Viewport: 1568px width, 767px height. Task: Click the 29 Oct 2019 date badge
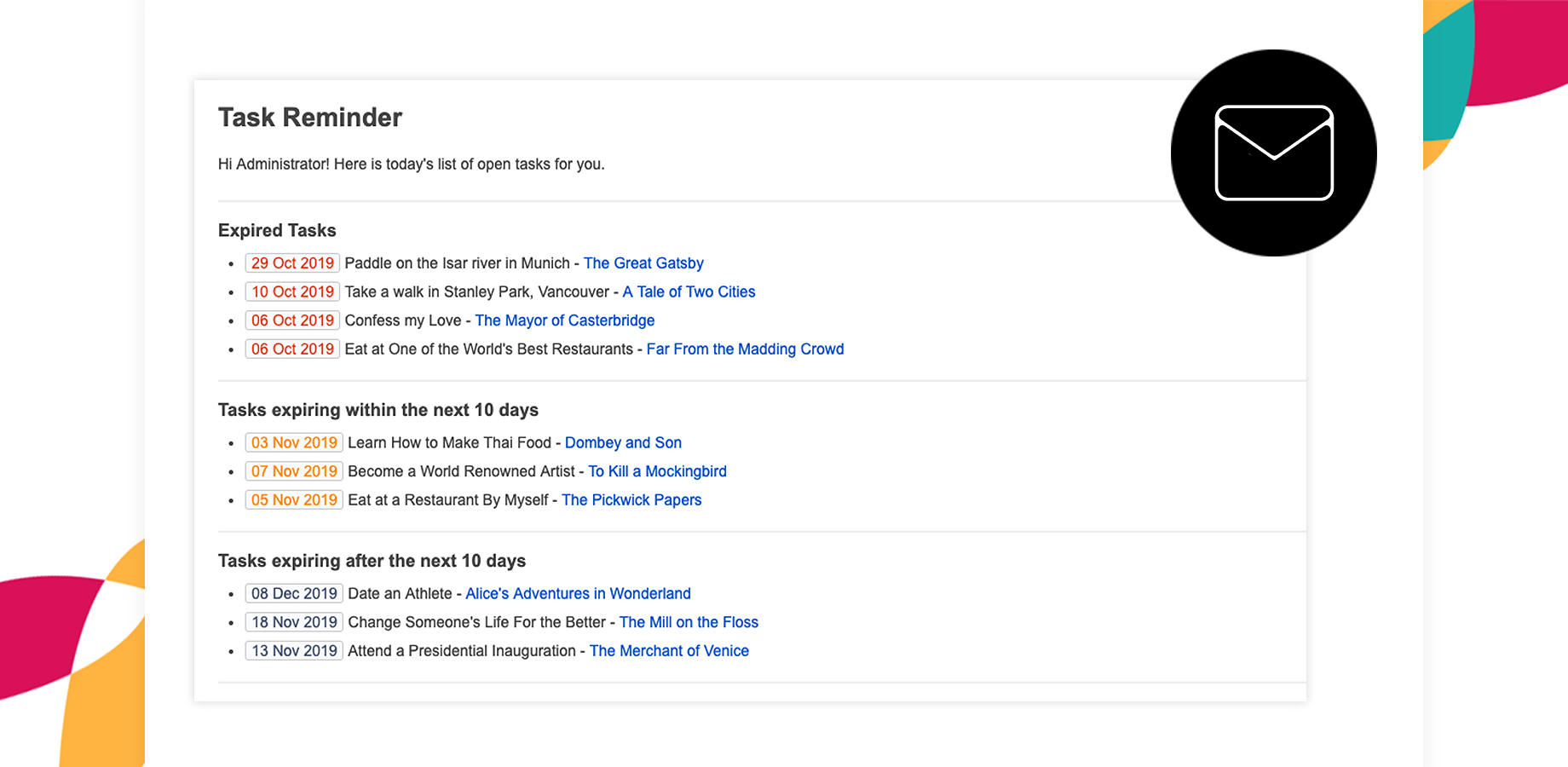[x=292, y=263]
